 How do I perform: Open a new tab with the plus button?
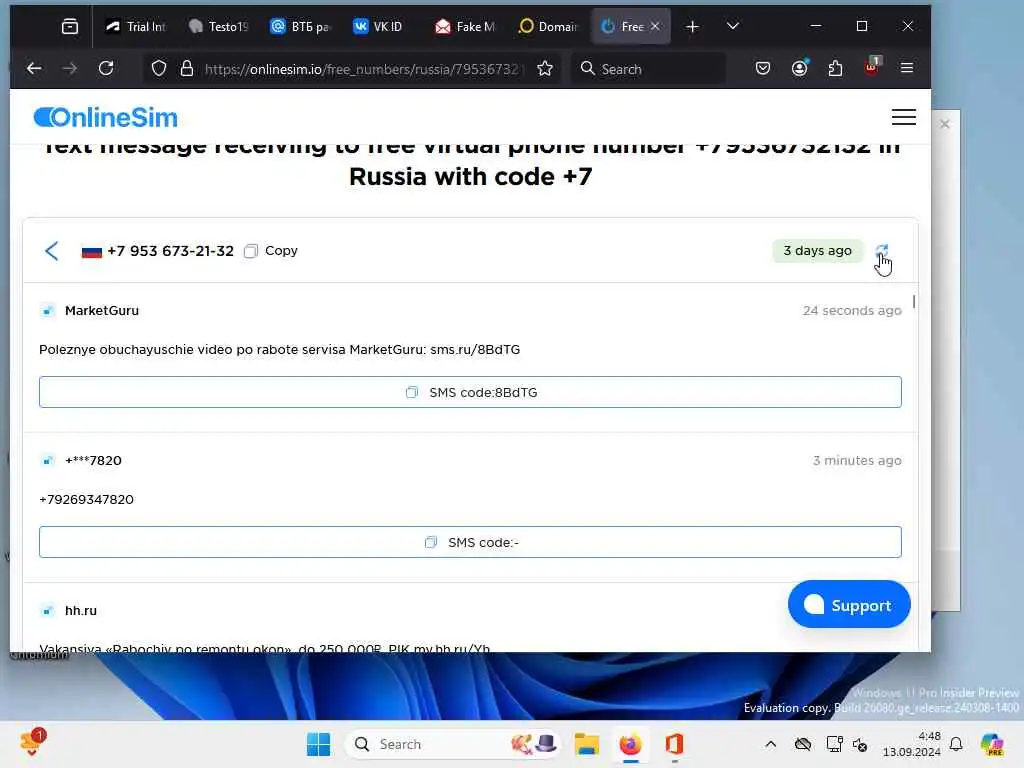tap(692, 27)
